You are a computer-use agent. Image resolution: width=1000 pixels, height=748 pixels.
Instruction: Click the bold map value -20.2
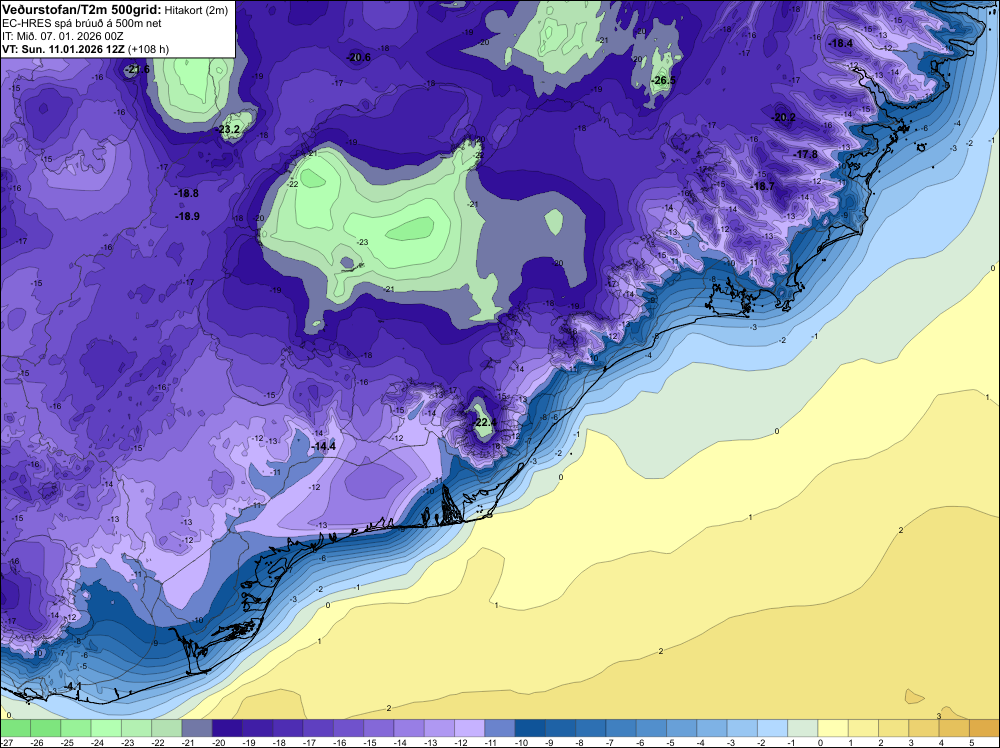click(x=783, y=117)
